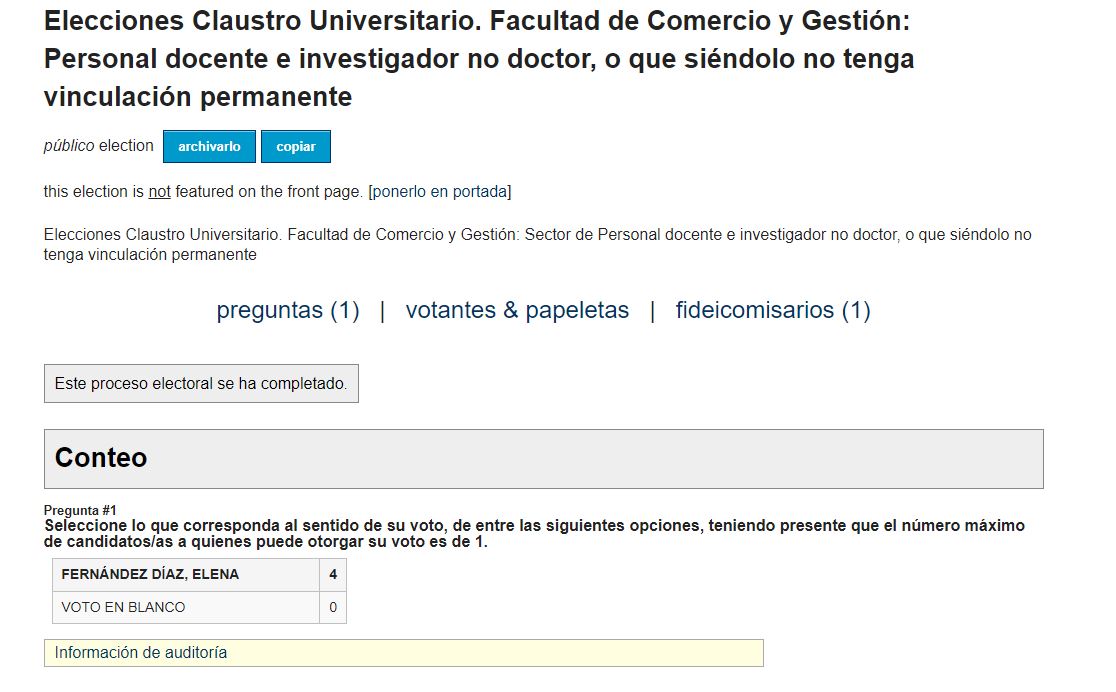
Task: Select the Conteo section header
Action: (x=544, y=458)
